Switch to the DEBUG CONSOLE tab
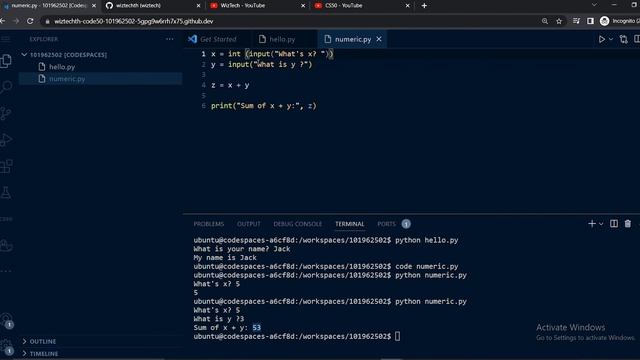The height and width of the screenshot is (360, 640). (298, 224)
